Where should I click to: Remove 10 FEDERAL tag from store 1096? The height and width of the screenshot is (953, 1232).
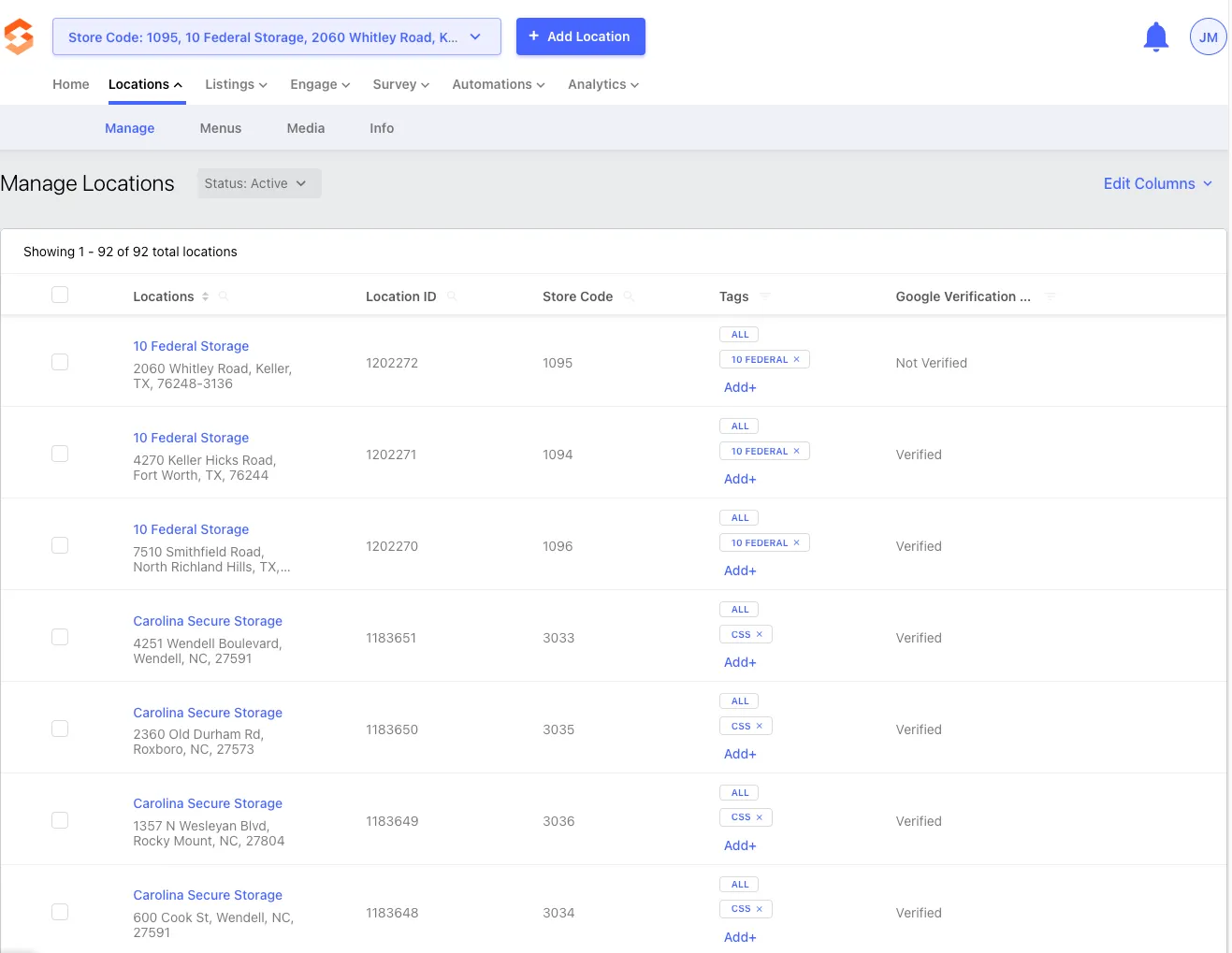point(797,542)
